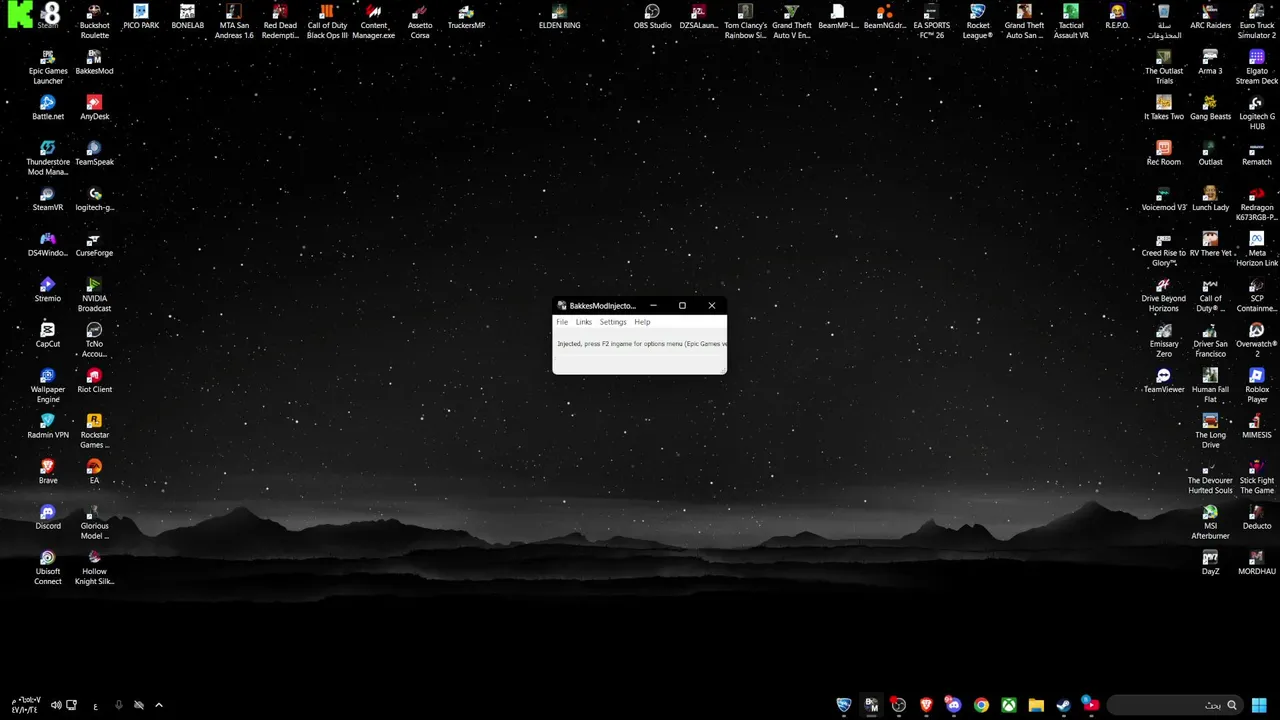The image size is (1280, 720).
Task: Select the CapCut desktop icon
Action: pyautogui.click(x=48, y=335)
